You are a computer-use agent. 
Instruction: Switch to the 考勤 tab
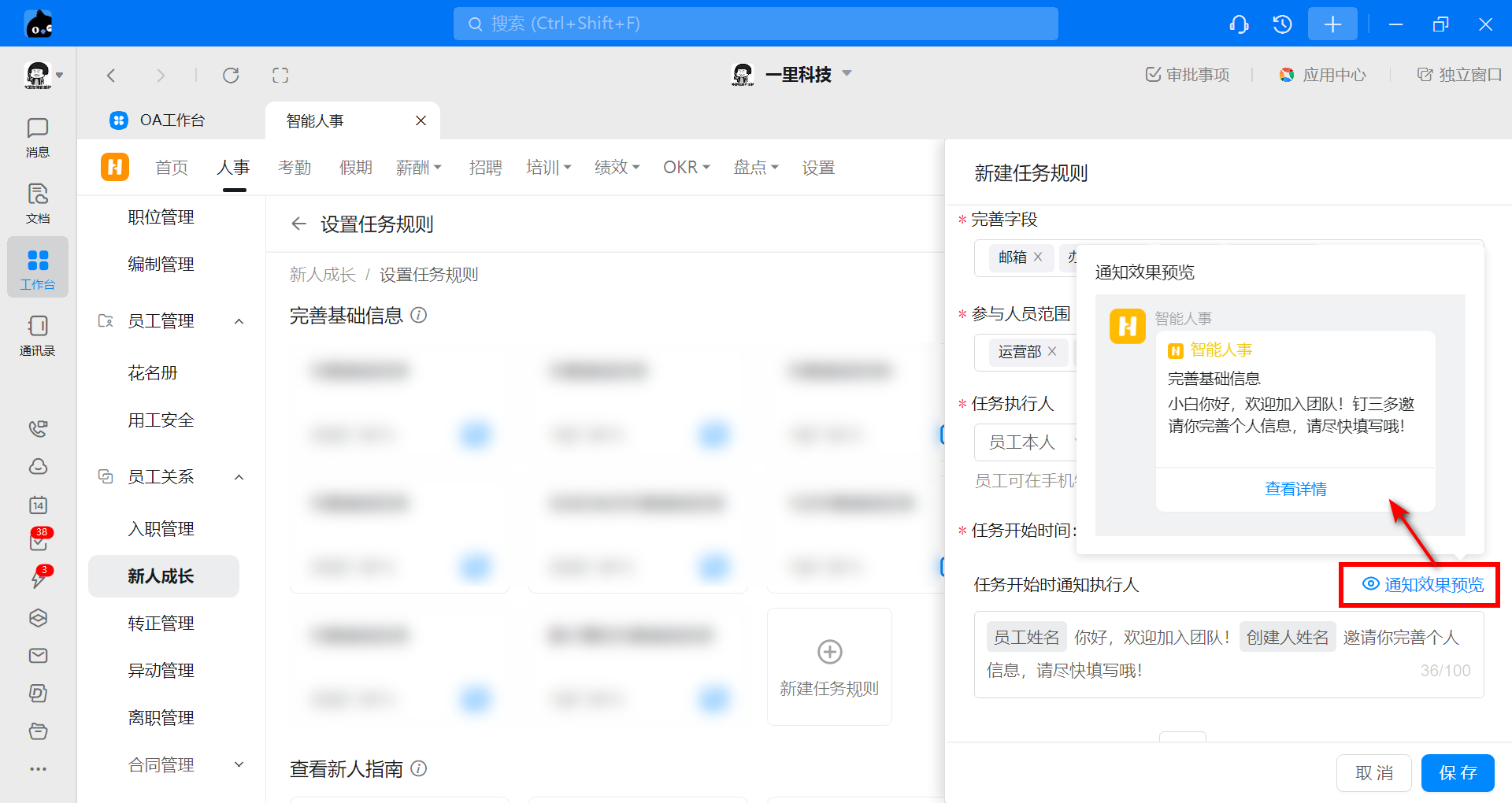(x=295, y=168)
